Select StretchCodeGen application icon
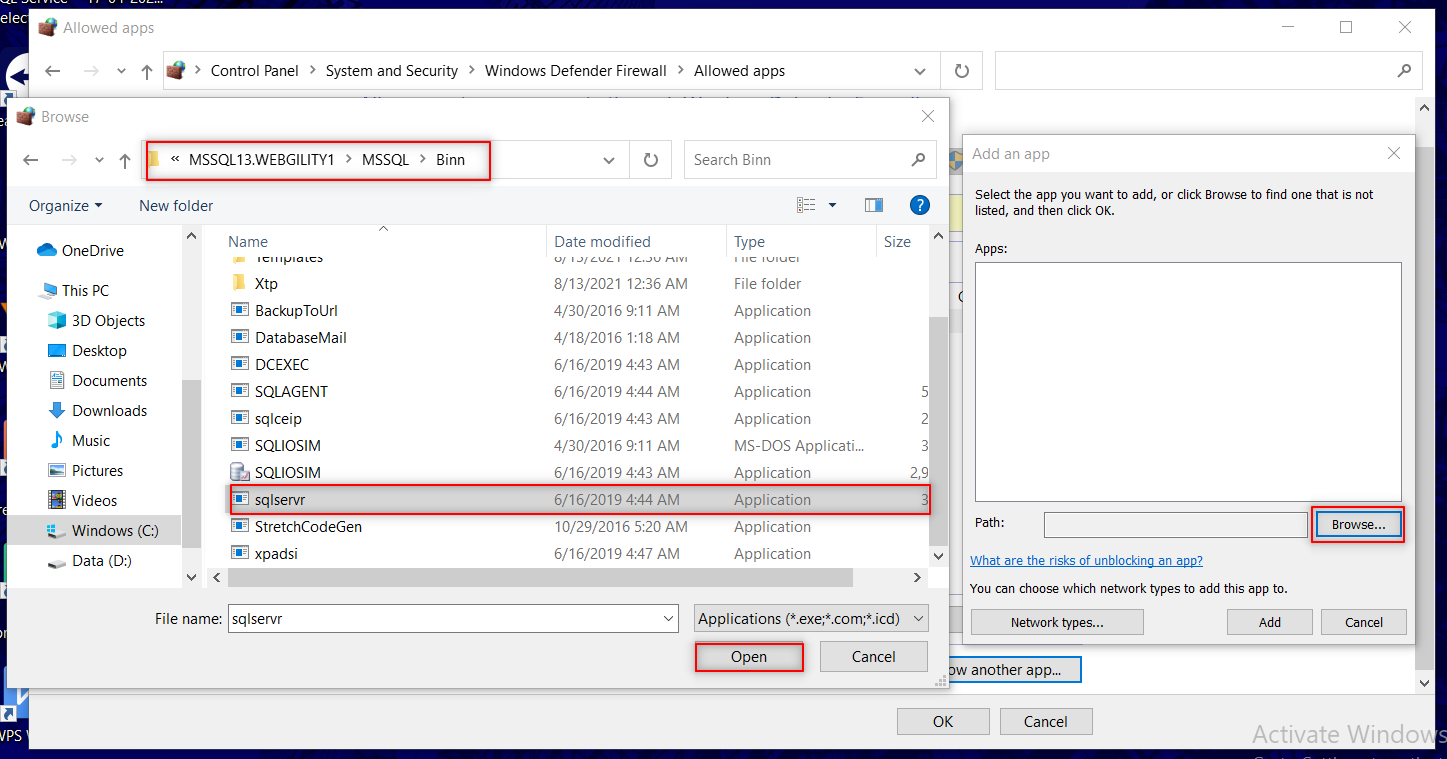This screenshot has height=759, width=1447. point(239,527)
